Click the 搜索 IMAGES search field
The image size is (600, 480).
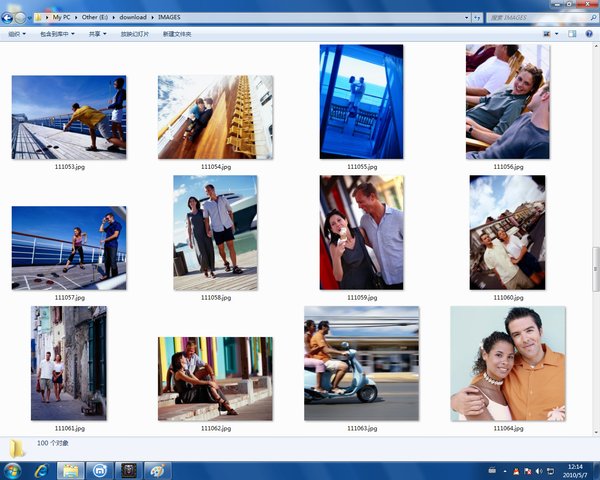pos(532,17)
